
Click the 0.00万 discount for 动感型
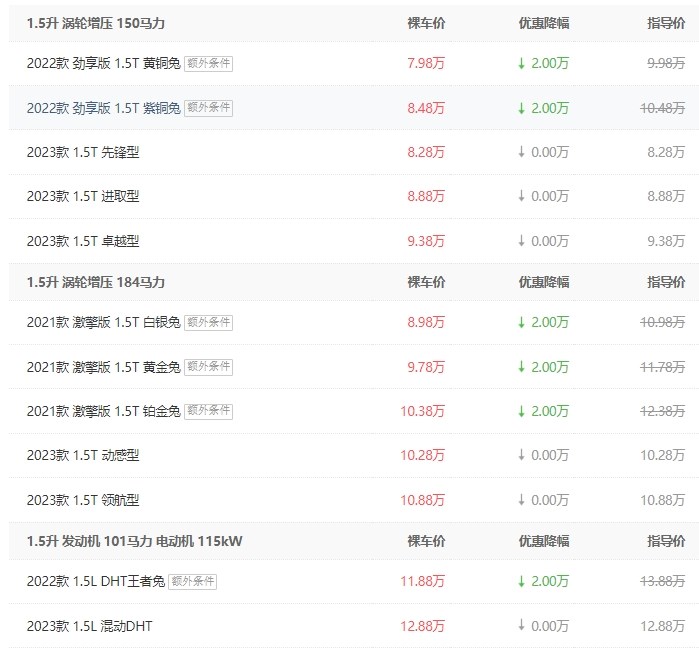pyautogui.click(x=543, y=455)
